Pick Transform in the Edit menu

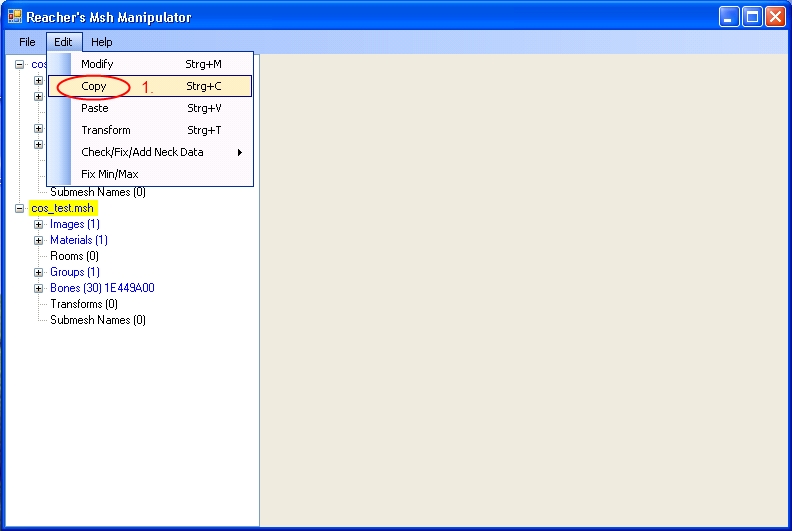(x=106, y=130)
